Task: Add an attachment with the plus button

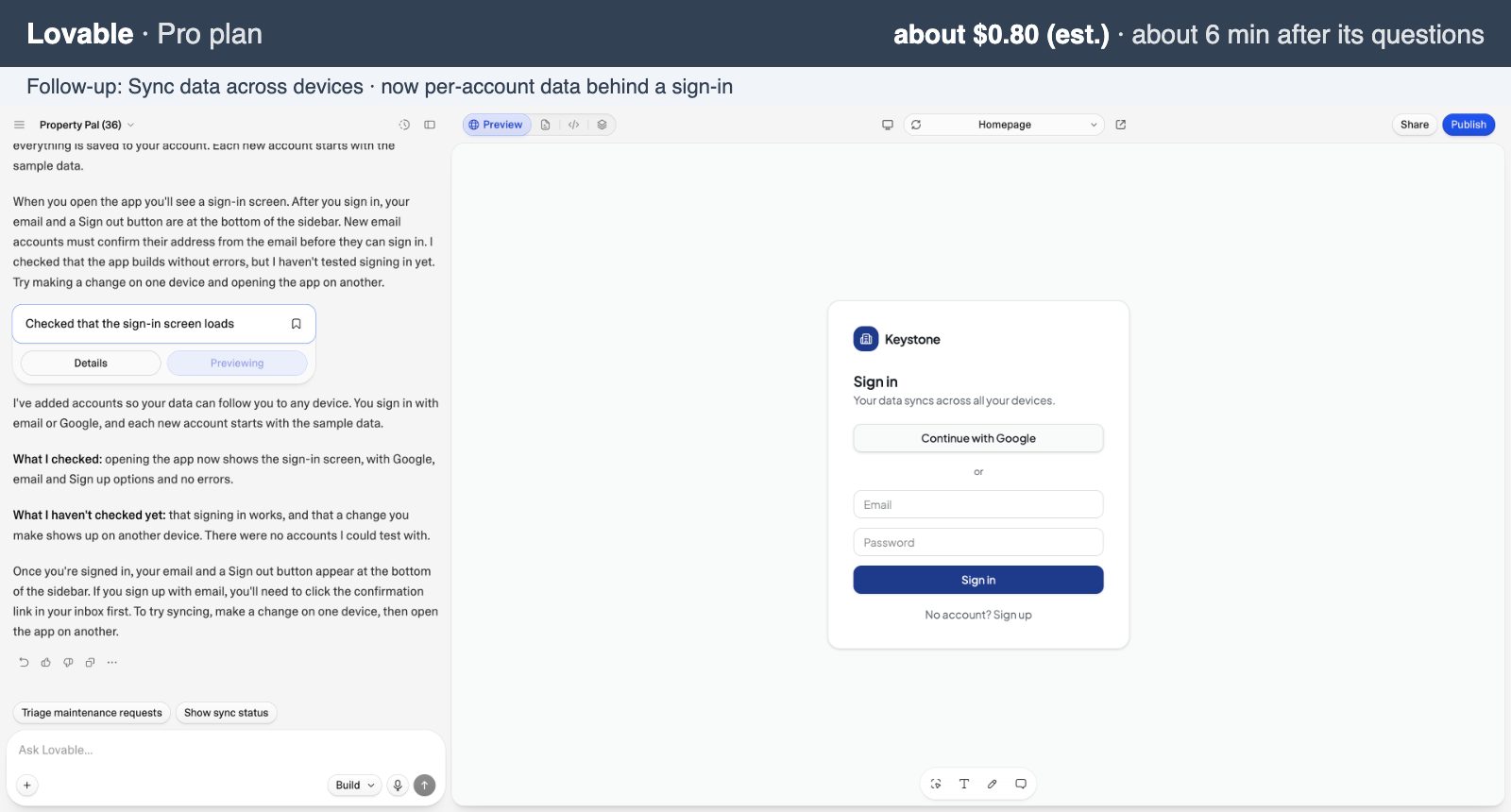Action: [x=27, y=786]
